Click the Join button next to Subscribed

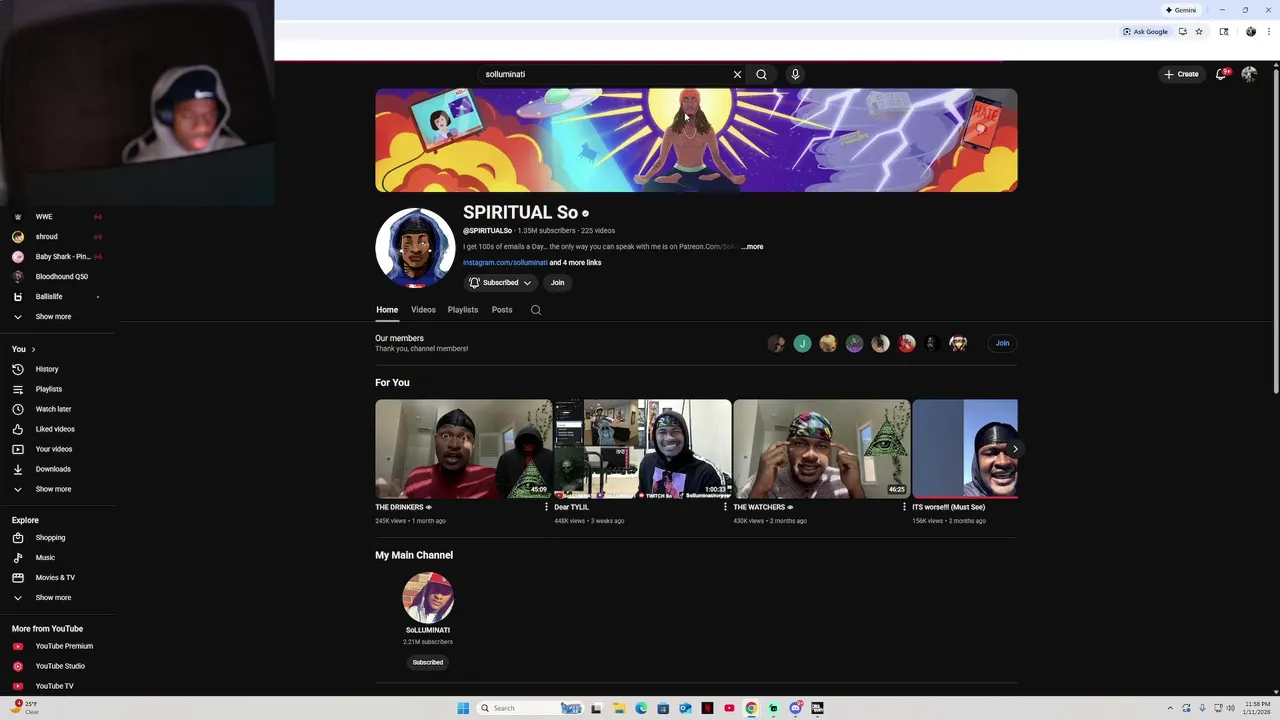coord(557,283)
